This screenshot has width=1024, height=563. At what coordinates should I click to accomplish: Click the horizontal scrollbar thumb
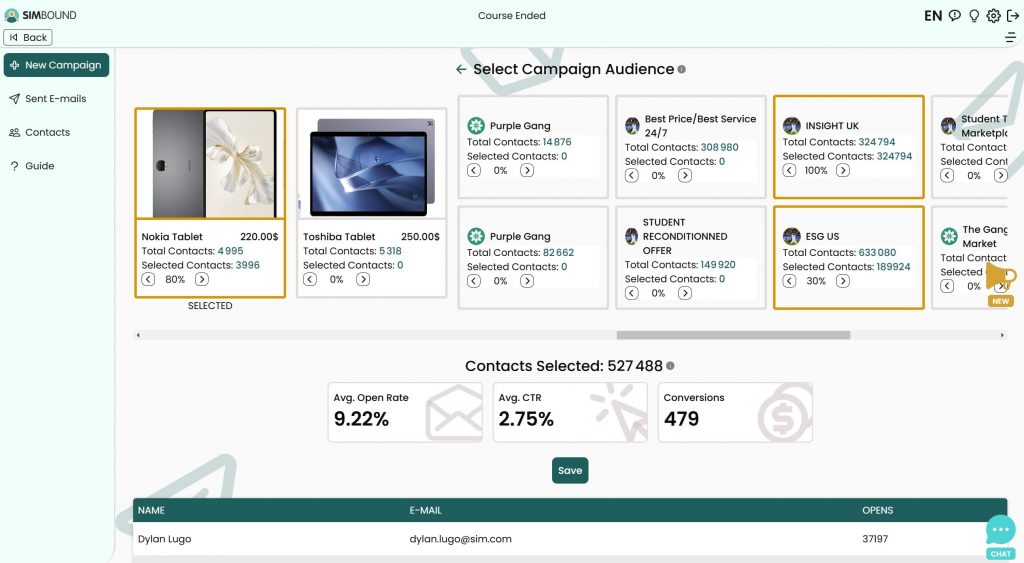(733, 335)
